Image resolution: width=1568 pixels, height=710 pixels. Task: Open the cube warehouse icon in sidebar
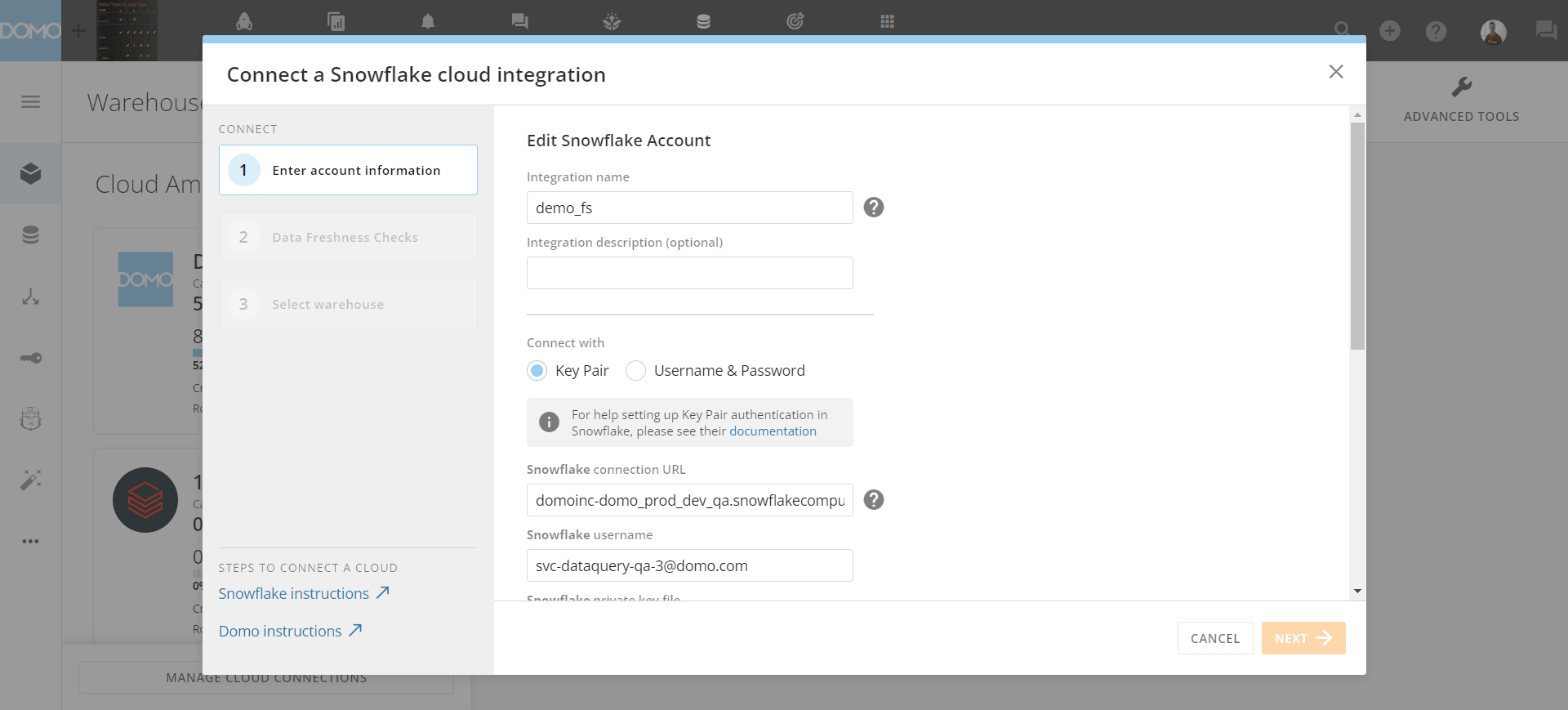coord(31,173)
